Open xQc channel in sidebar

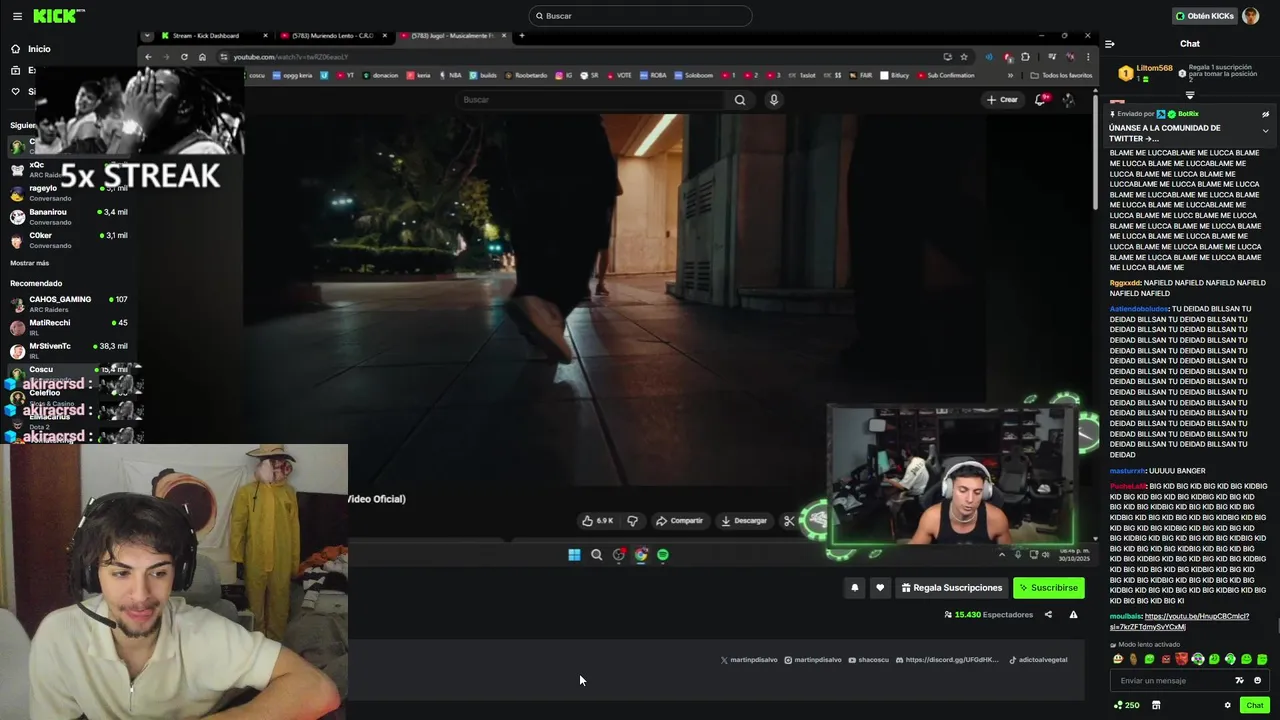(x=68, y=169)
